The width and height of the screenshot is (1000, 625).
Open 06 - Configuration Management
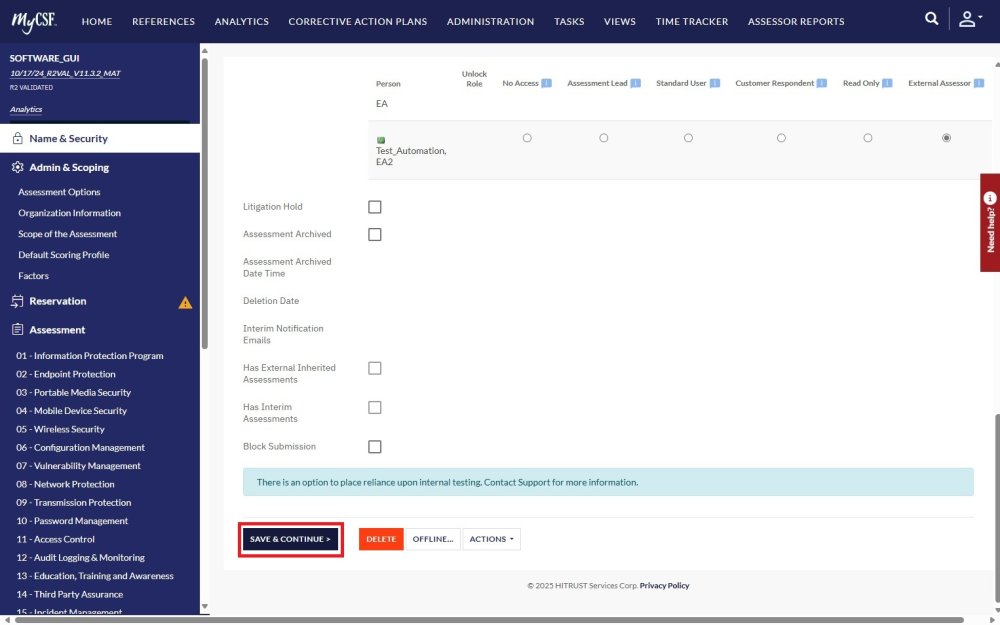click(80, 448)
